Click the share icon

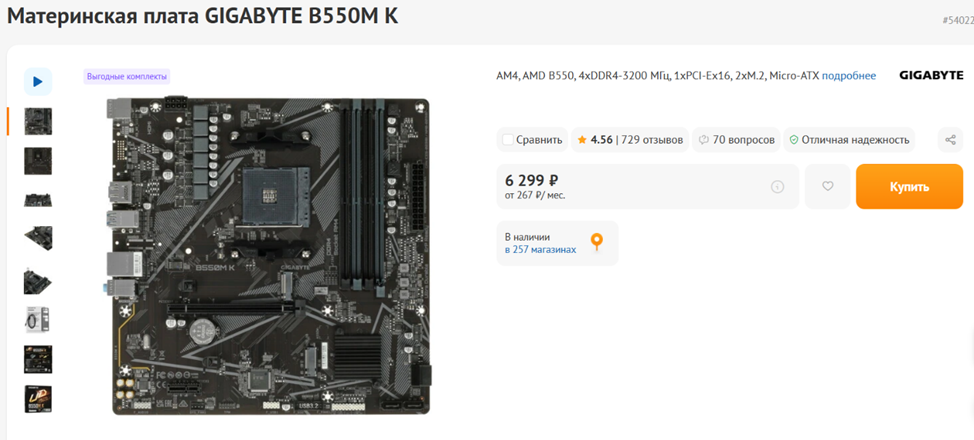(x=950, y=140)
